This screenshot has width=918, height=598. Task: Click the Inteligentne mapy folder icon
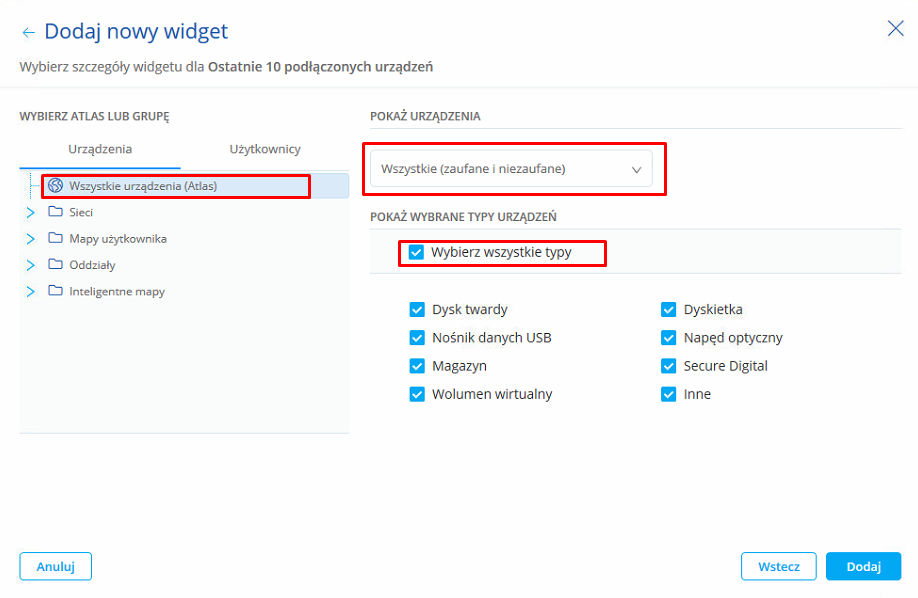click(56, 292)
